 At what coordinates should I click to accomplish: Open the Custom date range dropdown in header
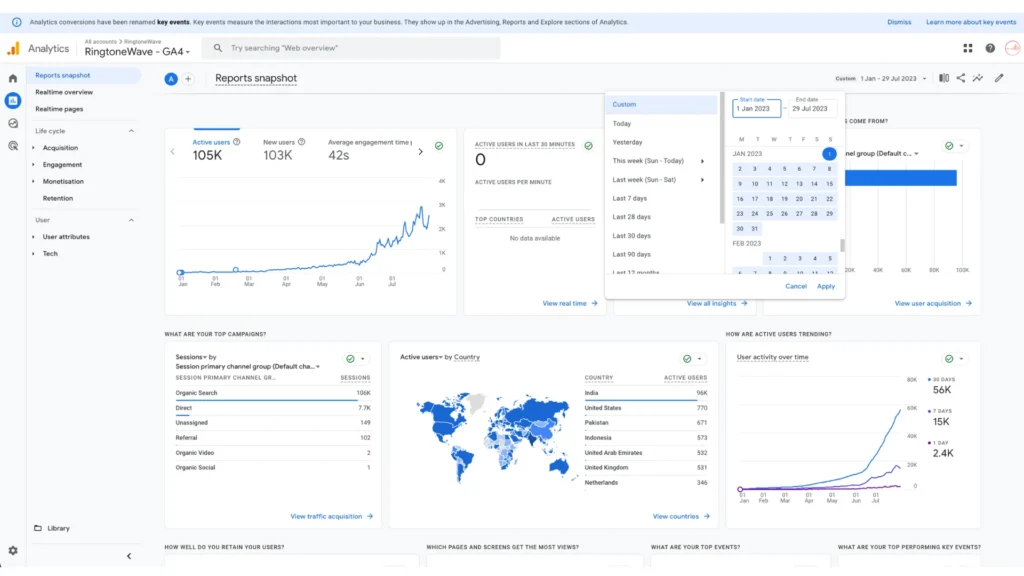[x=881, y=78]
